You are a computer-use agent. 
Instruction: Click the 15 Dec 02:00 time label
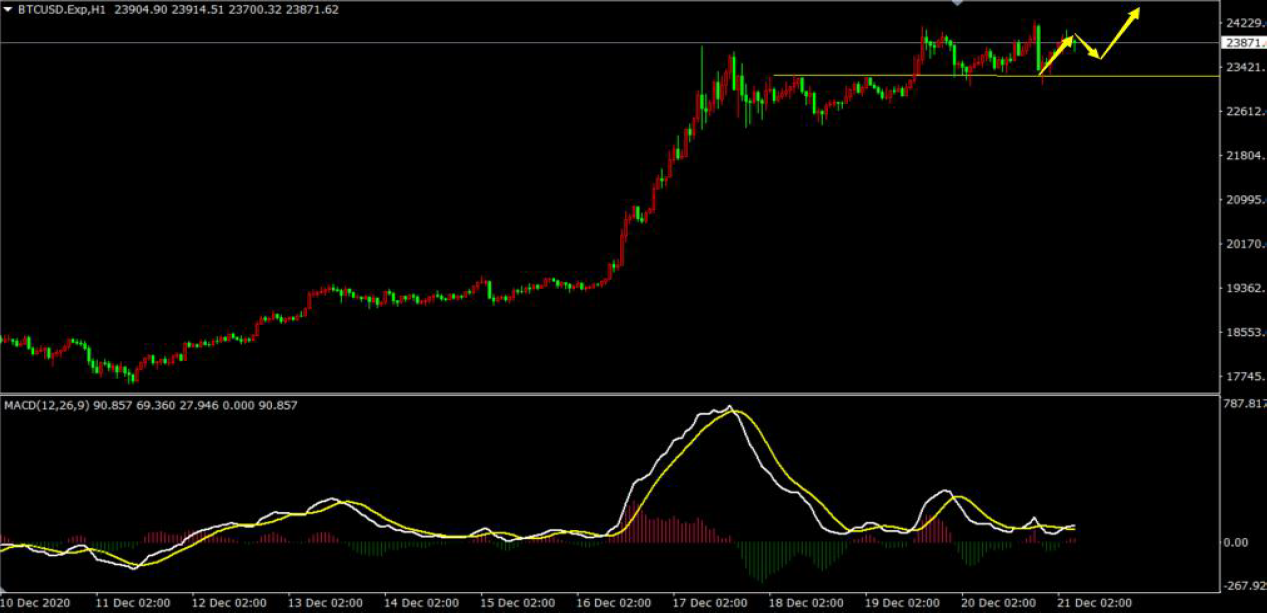pos(517,603)
